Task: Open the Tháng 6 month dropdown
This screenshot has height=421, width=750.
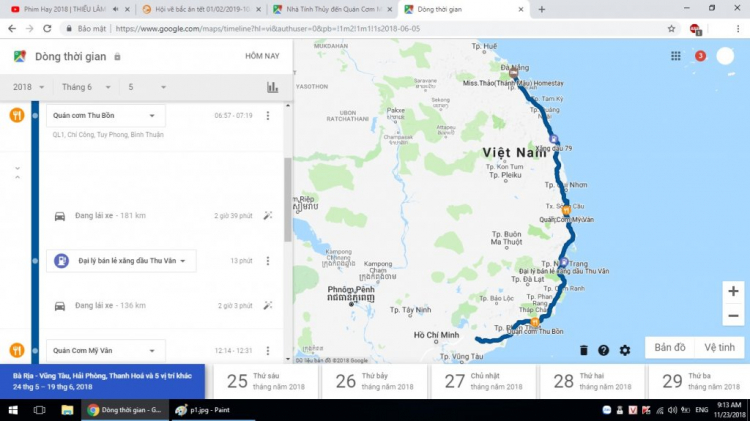Action: [87, 87]
